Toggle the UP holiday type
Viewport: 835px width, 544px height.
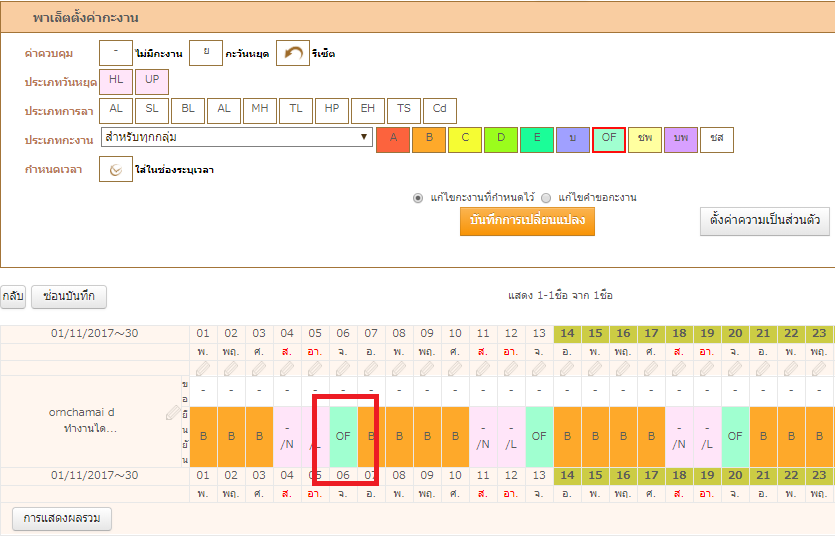click(x=152, y=81)
